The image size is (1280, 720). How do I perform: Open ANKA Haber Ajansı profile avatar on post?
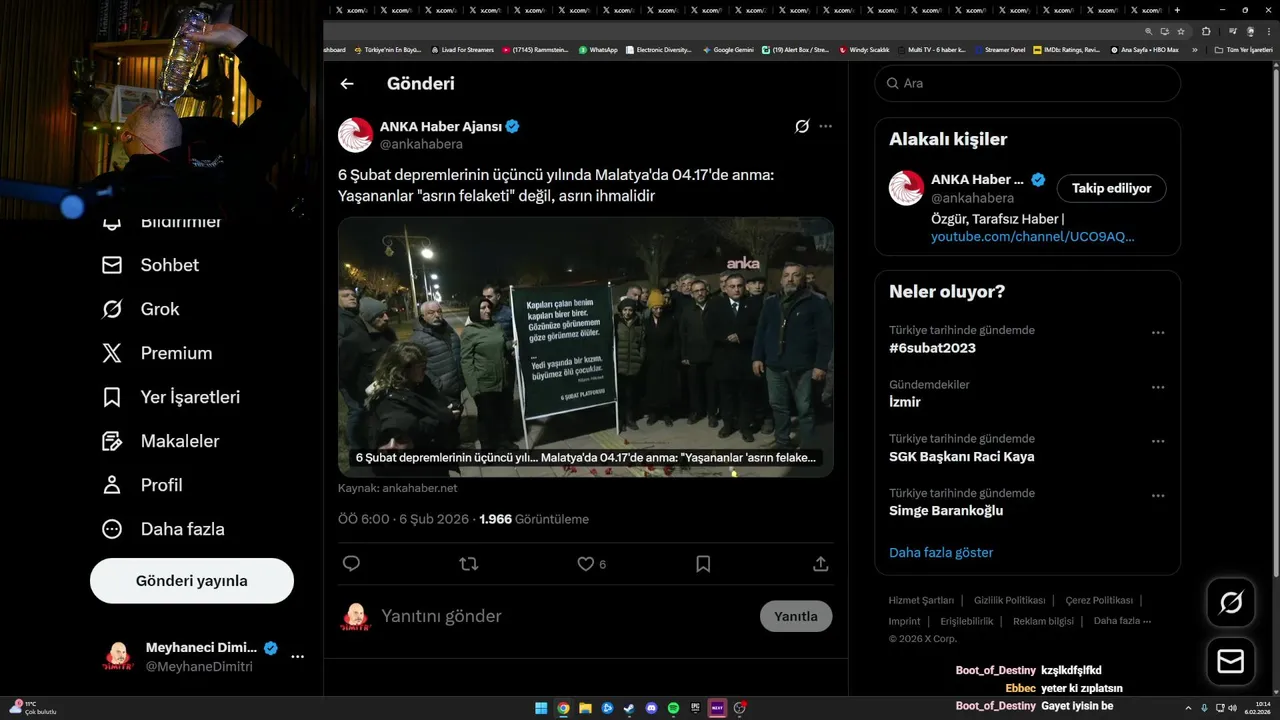pyautogui.click(x=355, y=135)
